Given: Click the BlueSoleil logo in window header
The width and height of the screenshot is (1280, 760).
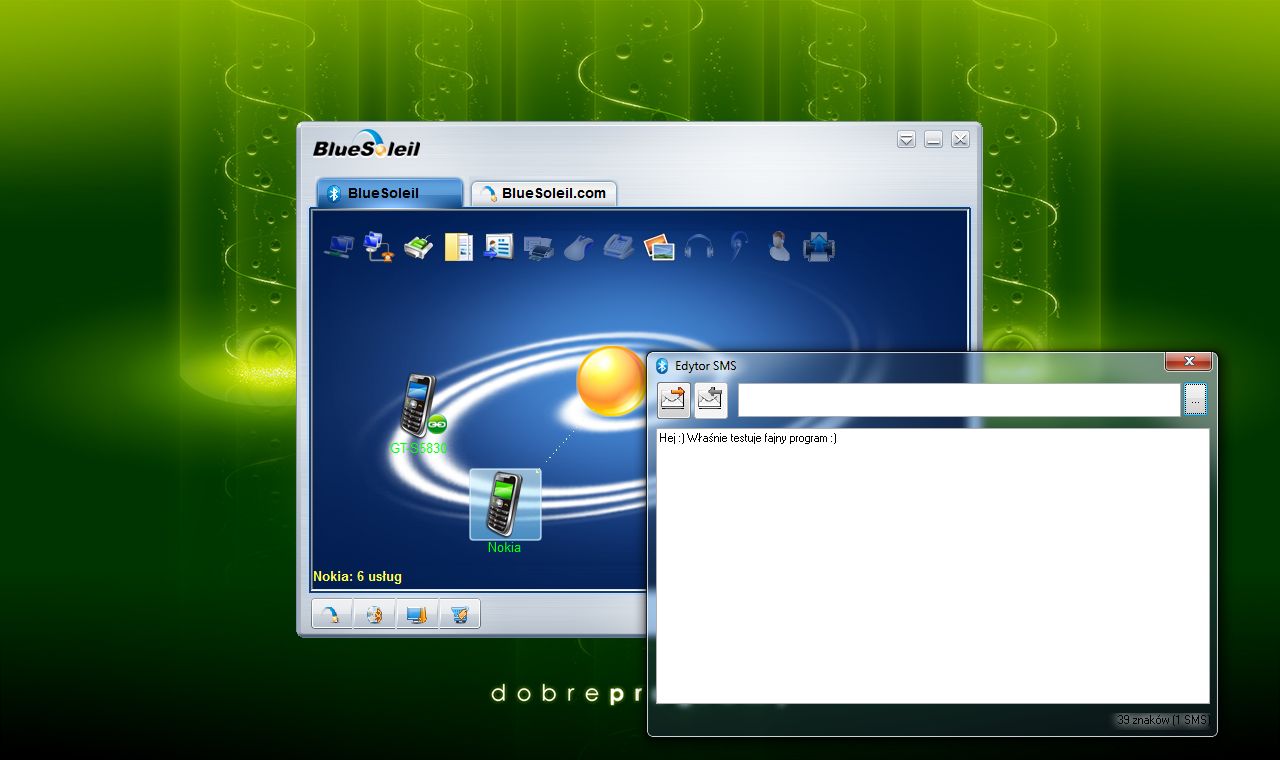Looking at the screenshot, I should click(x=366, y=145).
